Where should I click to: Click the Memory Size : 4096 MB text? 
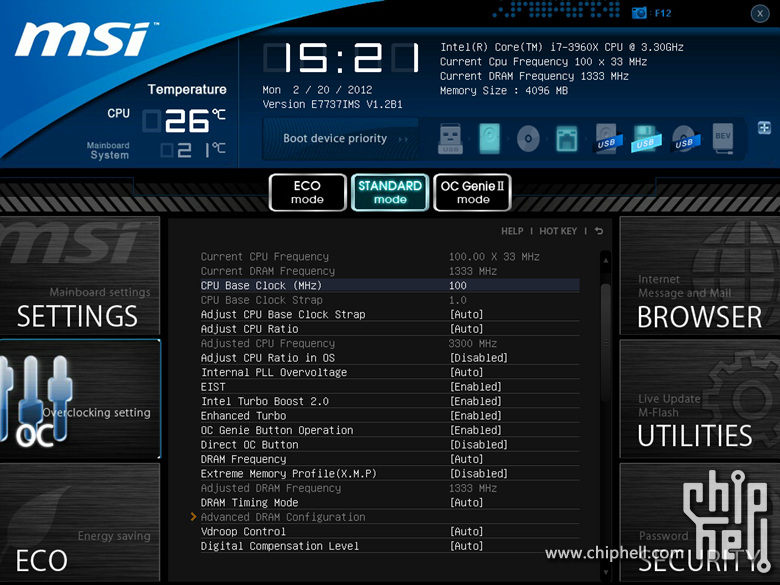(503, 91)
